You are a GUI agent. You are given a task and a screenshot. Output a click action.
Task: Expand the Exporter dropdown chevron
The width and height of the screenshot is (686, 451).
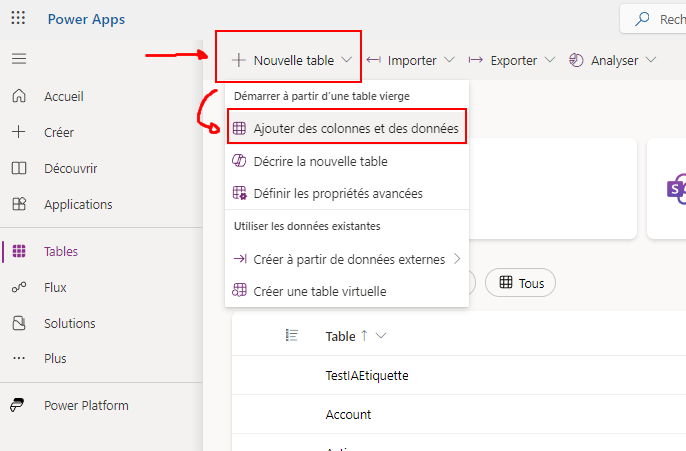coord(550,60)
